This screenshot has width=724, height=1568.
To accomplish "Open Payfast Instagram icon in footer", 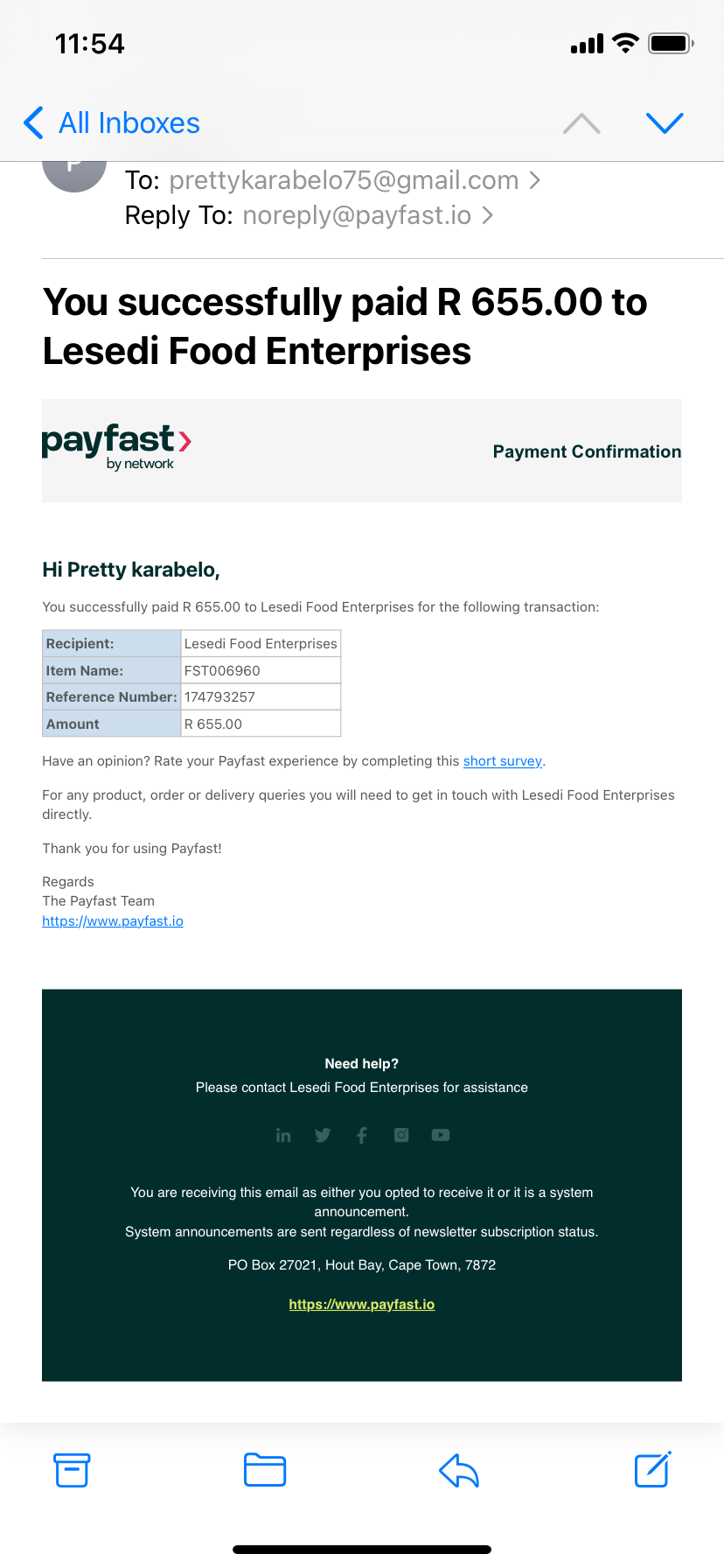I will (x=401, y=1135).
